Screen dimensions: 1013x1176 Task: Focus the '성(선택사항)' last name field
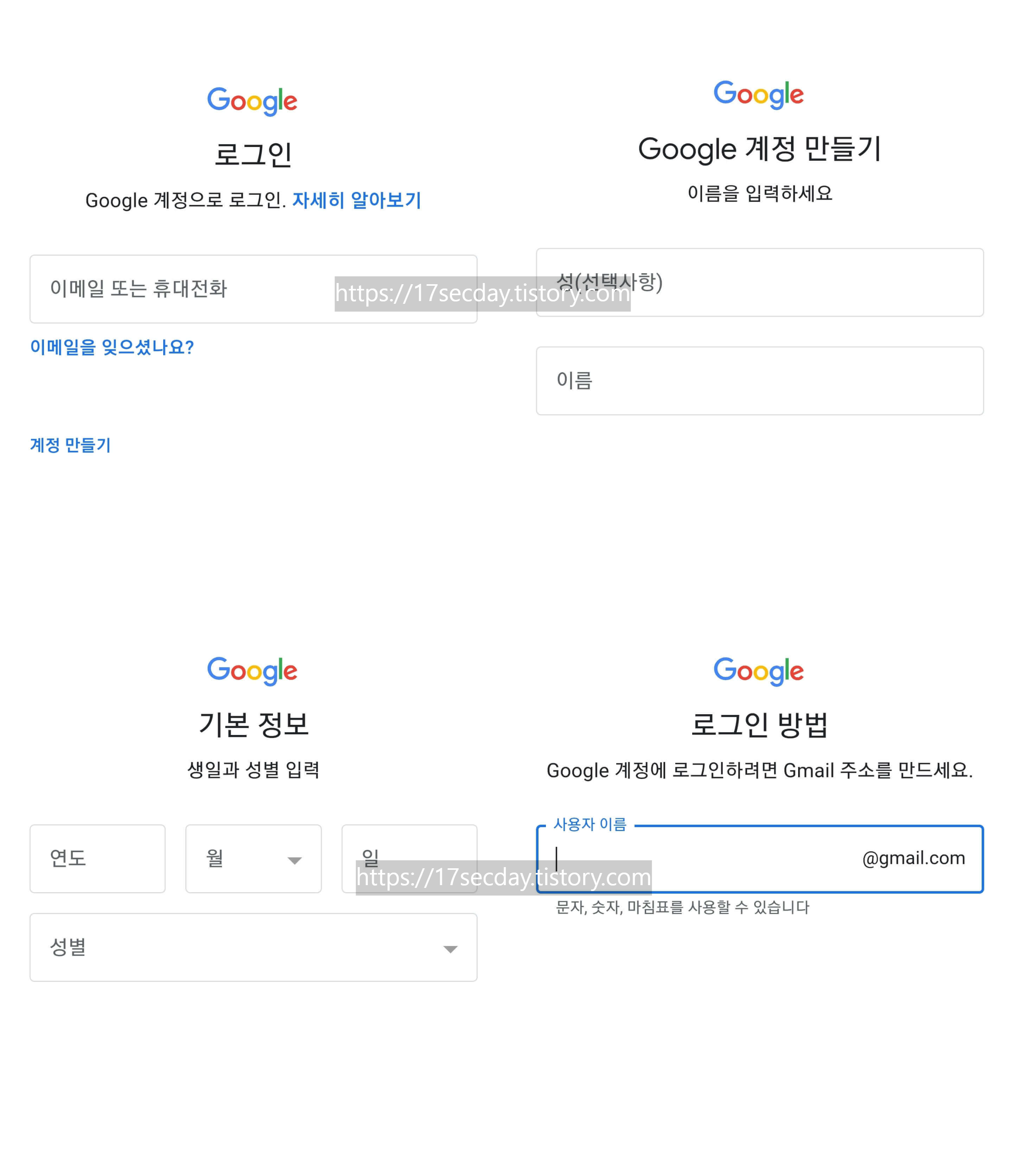(760, 282)
